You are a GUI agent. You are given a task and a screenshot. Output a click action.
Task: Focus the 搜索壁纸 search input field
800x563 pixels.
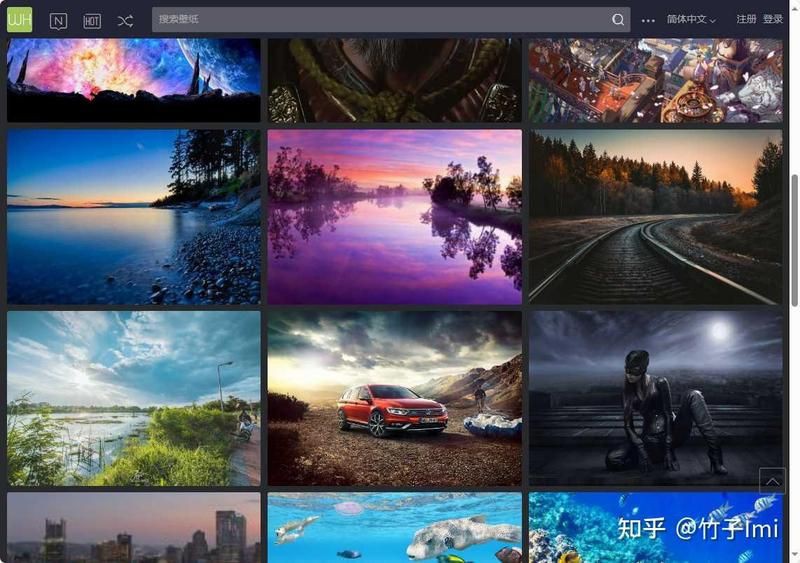[380, 20]
